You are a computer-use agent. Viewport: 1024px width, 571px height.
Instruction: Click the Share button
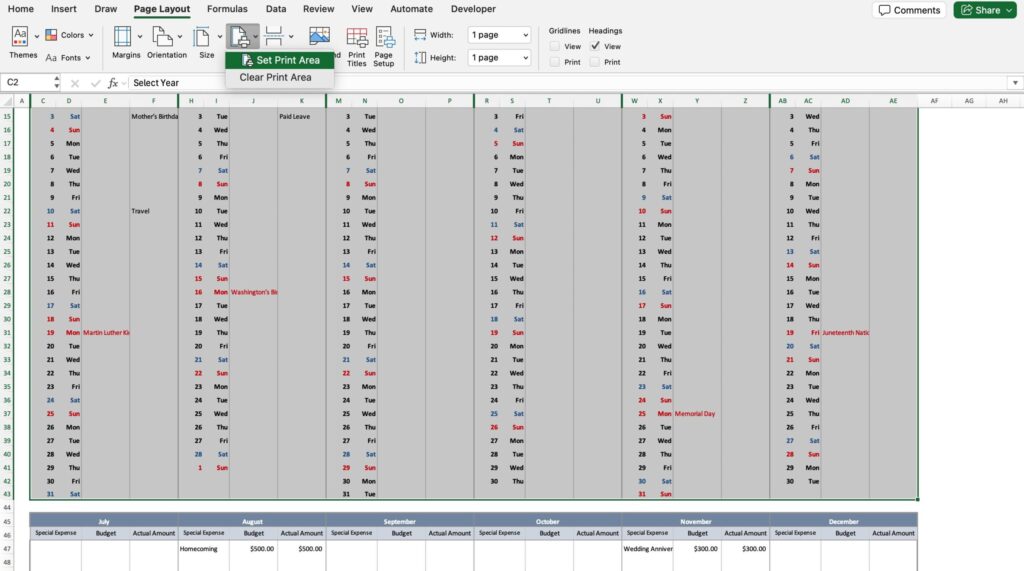[984, 10]
